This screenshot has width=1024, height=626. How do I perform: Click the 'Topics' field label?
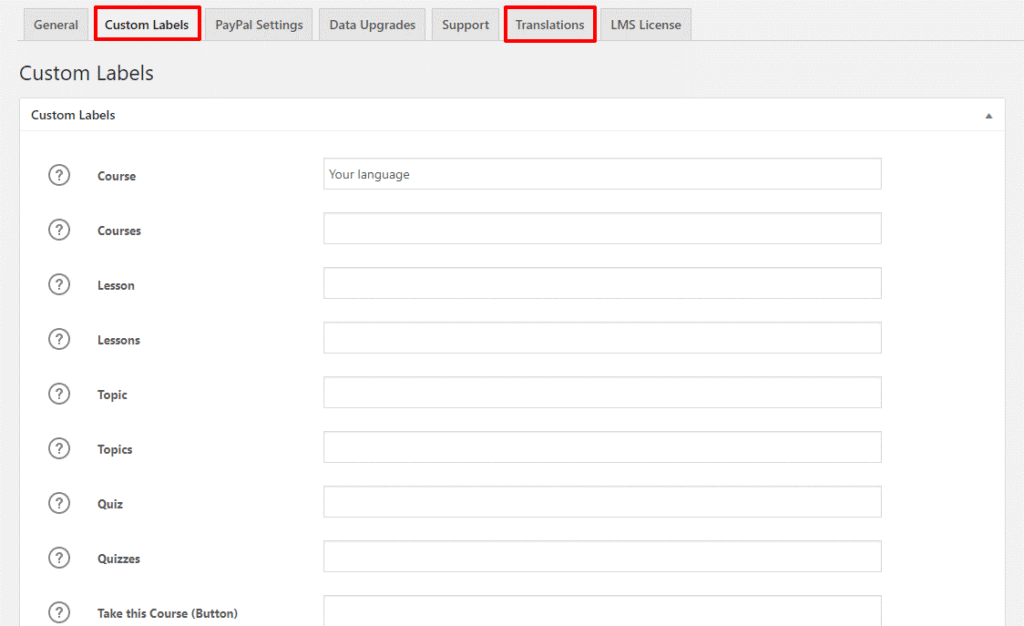pyautogui.click(x=114, y=450)
